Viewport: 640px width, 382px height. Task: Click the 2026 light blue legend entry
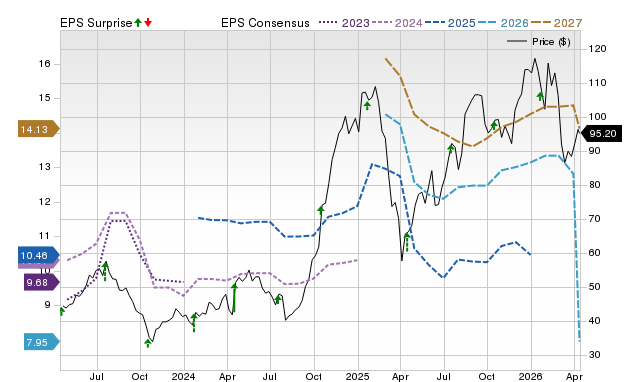[503, 23]
